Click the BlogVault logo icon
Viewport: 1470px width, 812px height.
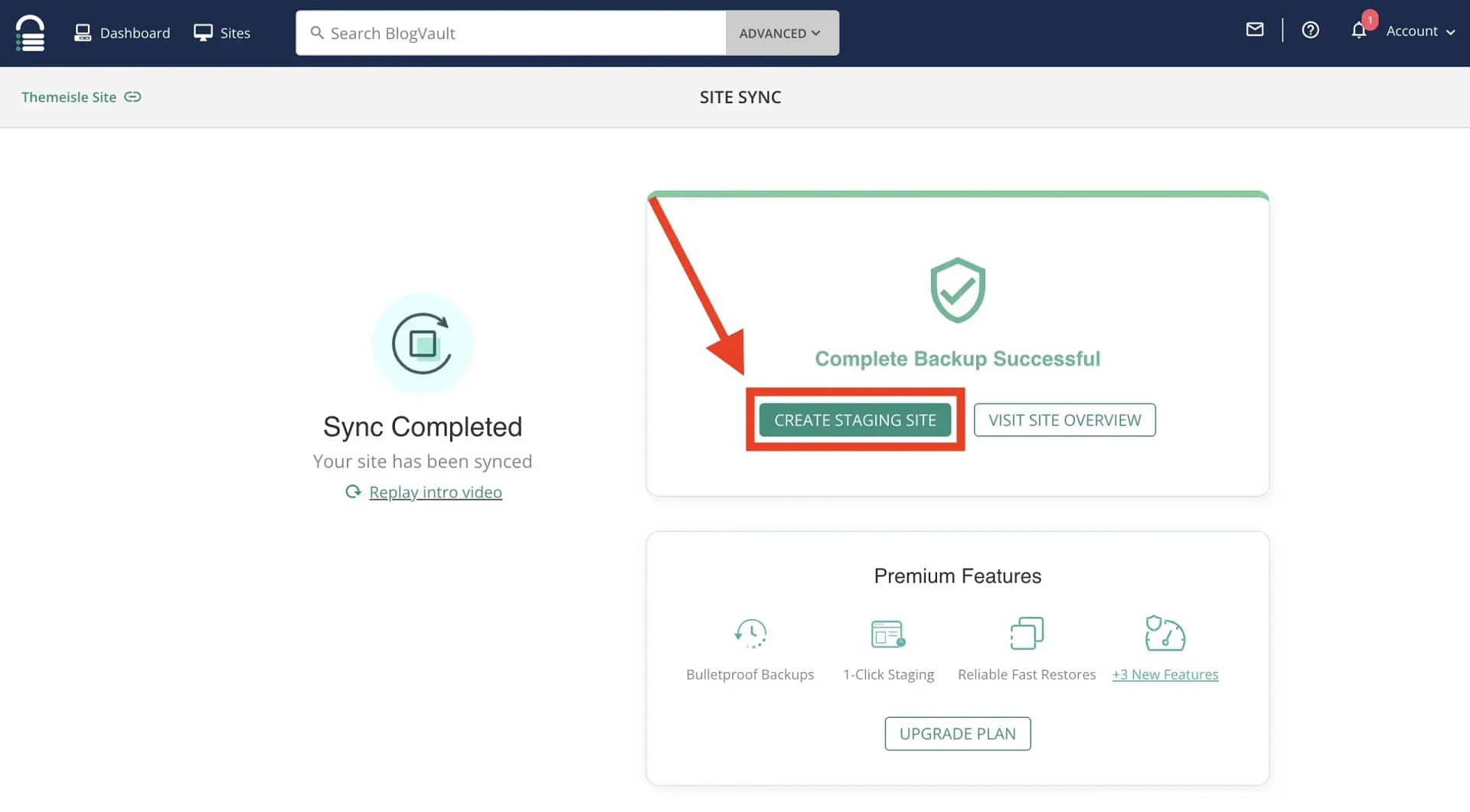point(30,33)
